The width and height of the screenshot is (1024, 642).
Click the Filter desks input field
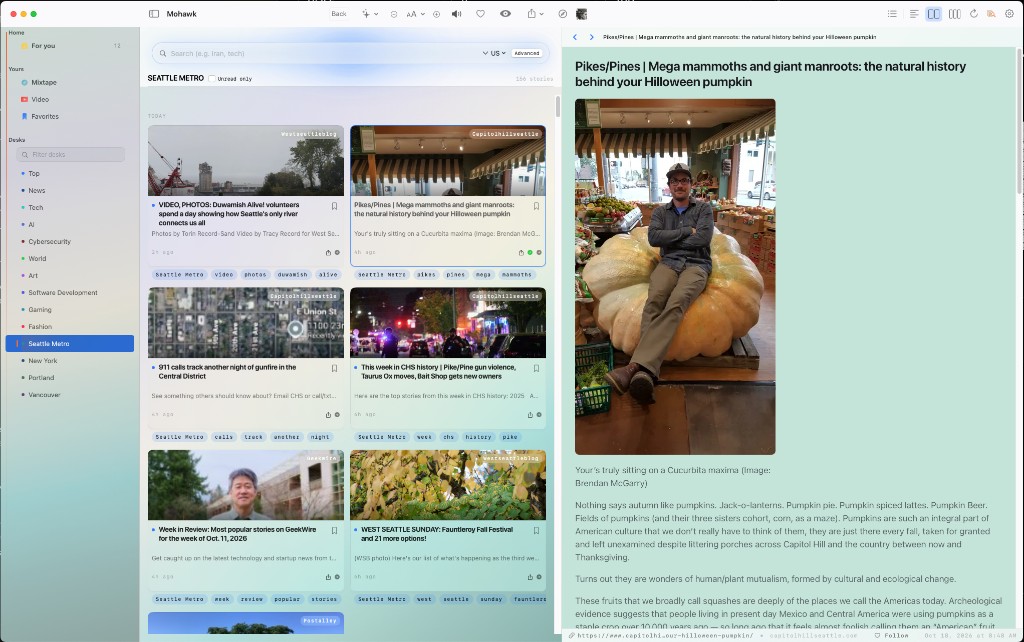coord(71,155)
